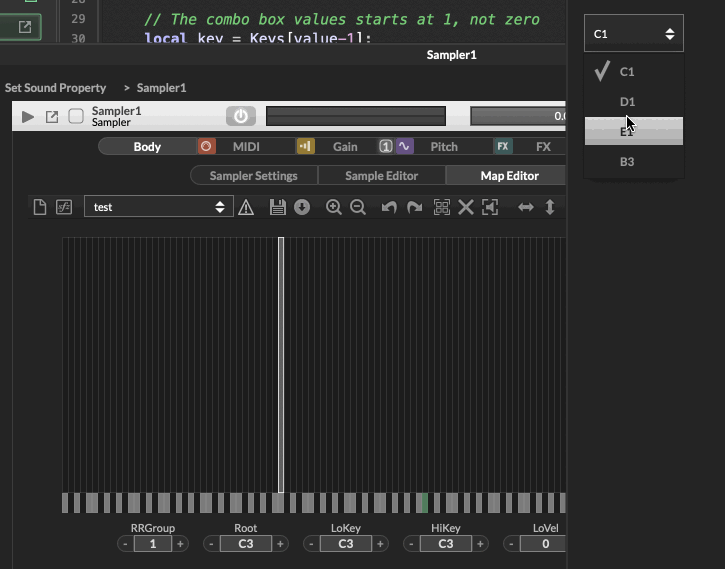
Task: Click the Root C3 value field
Action: click(x=246, y=544)
